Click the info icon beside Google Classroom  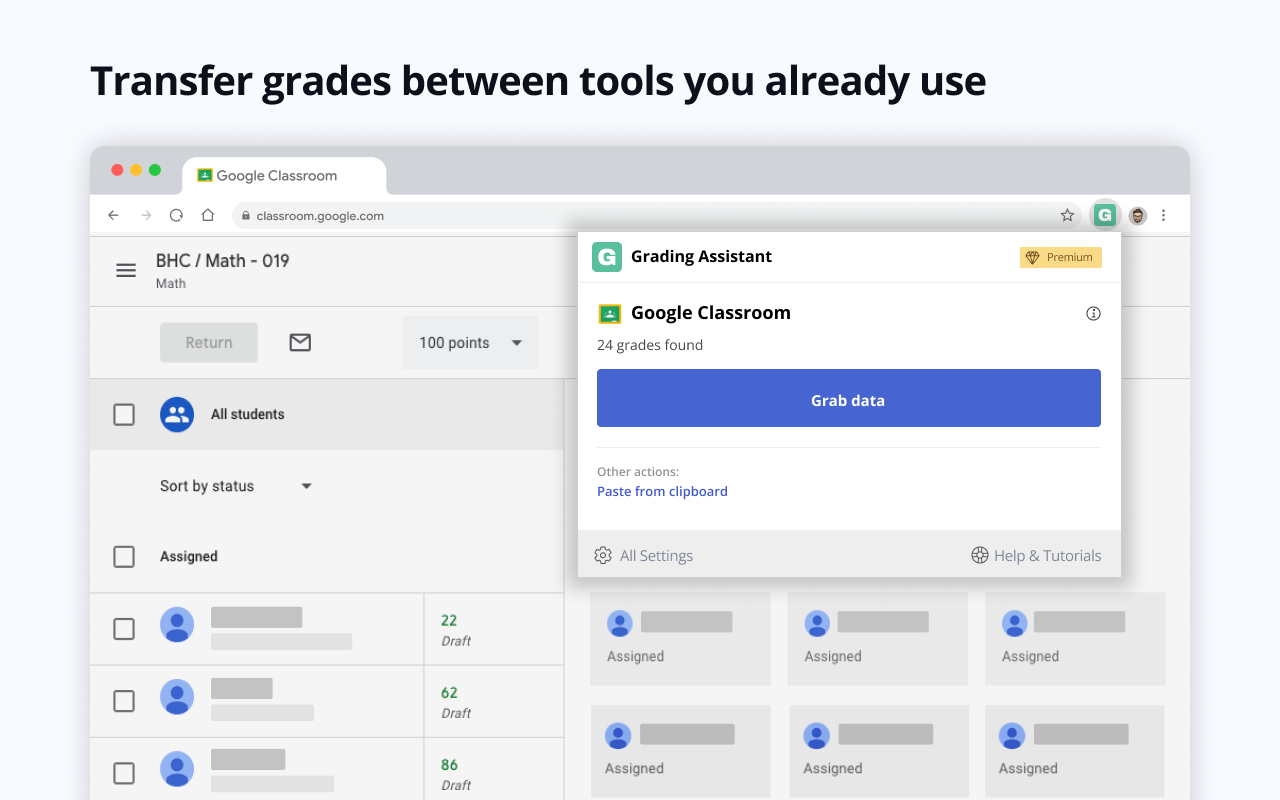pos(1093,313)
